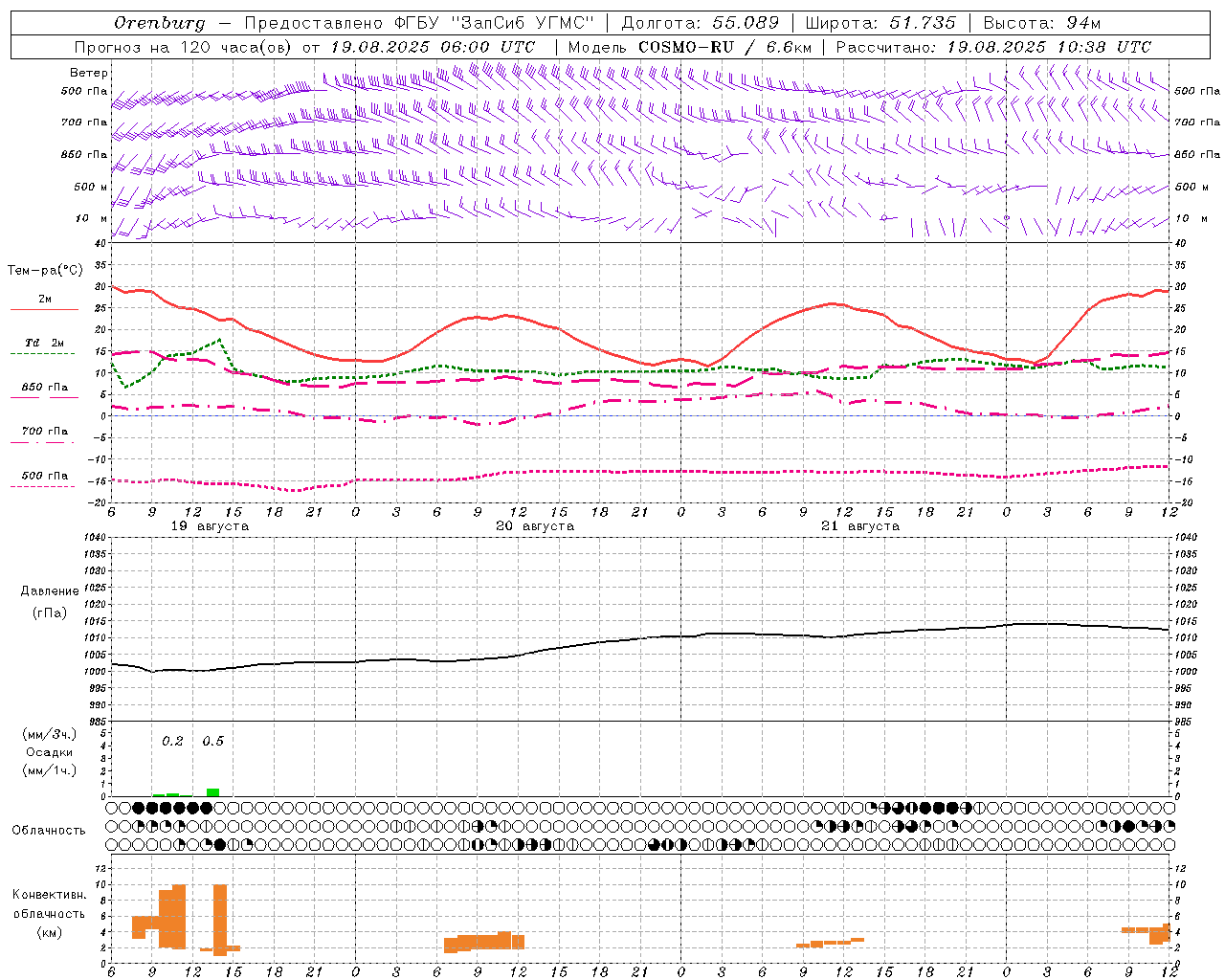This screenshot has height=980, width=1225.
Task: Click the Облачность cloudiness row label
Action: coord(49,831)
